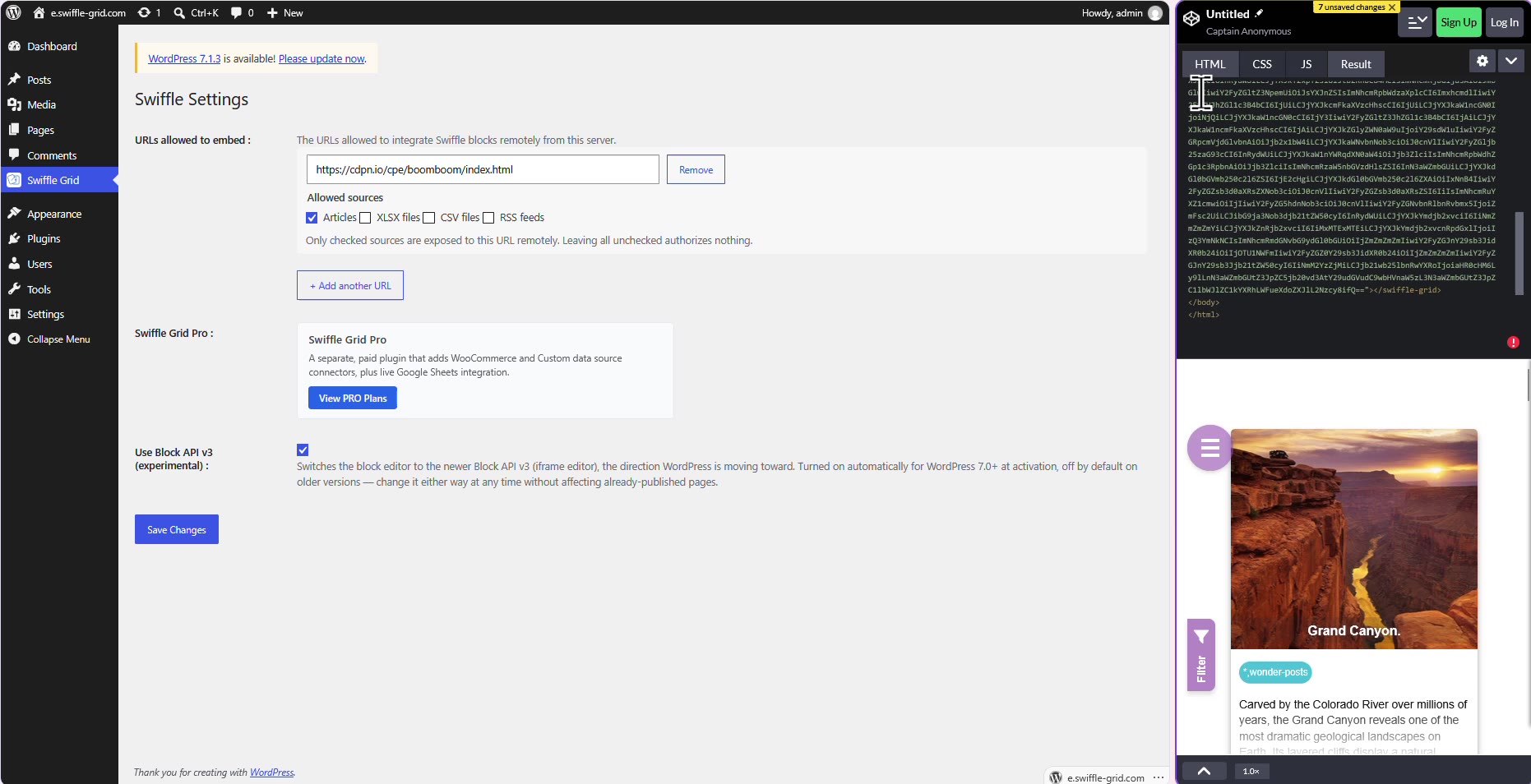Expand the CodePen bottom console chevron
The image size is (1531, 784).
1204,771
